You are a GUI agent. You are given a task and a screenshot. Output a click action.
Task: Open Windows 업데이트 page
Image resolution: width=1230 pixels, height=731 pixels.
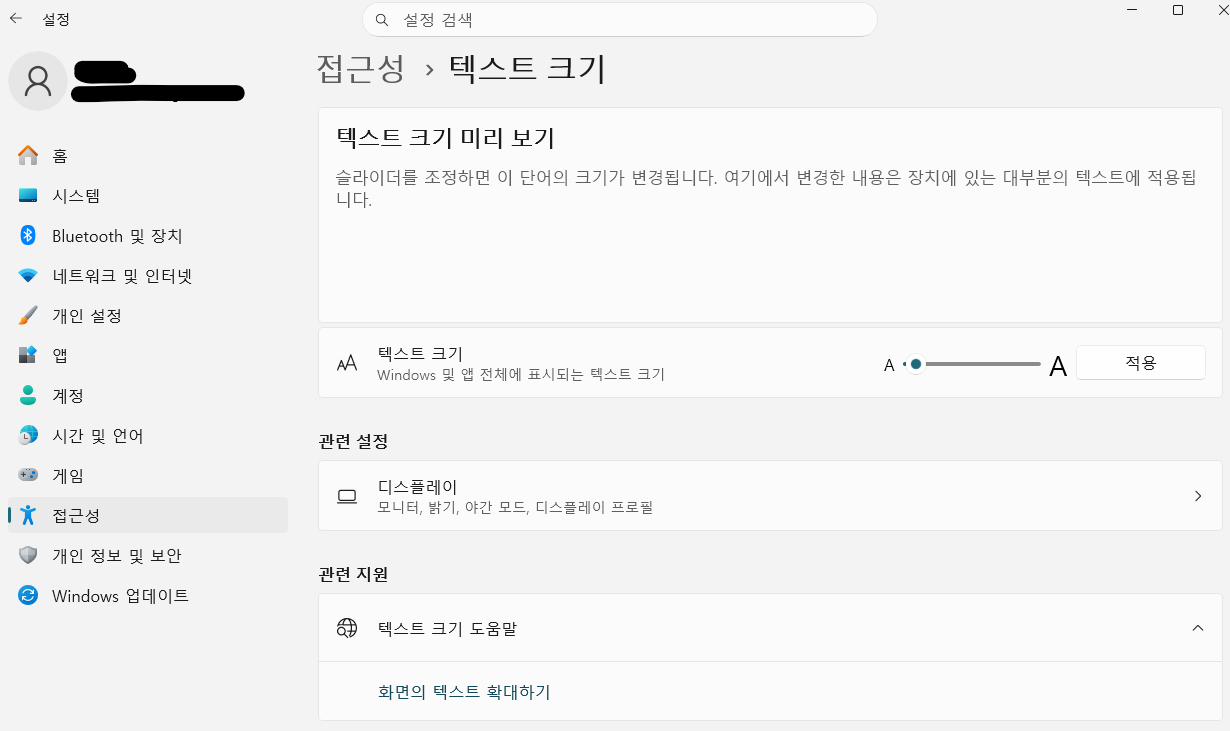click(x=148, y=596)
